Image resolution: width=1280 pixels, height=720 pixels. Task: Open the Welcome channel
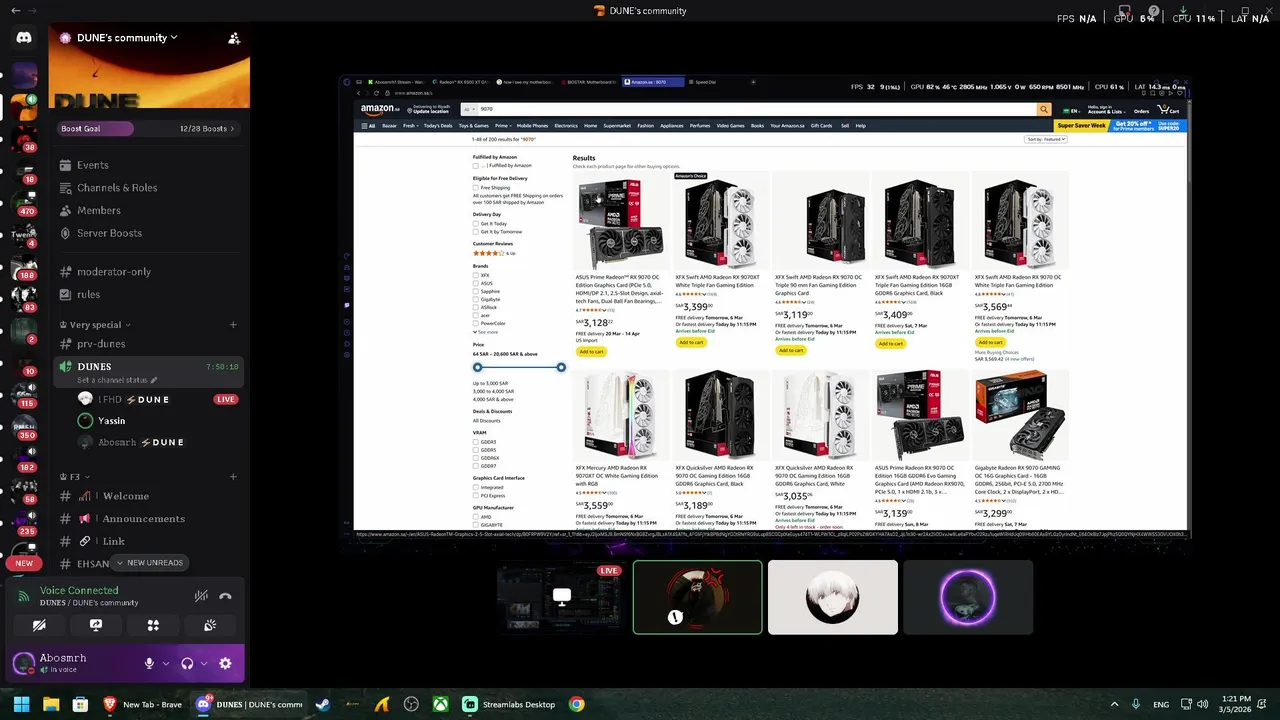coord(149,496)
